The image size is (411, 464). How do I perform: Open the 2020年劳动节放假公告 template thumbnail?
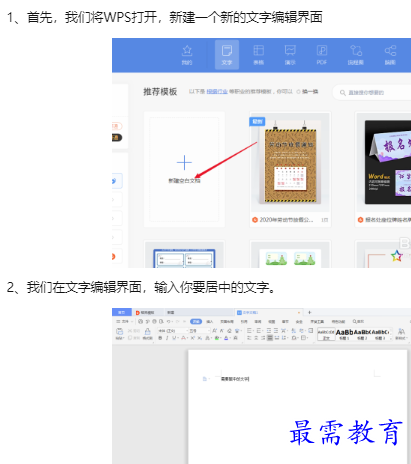(x=290, y=162)
